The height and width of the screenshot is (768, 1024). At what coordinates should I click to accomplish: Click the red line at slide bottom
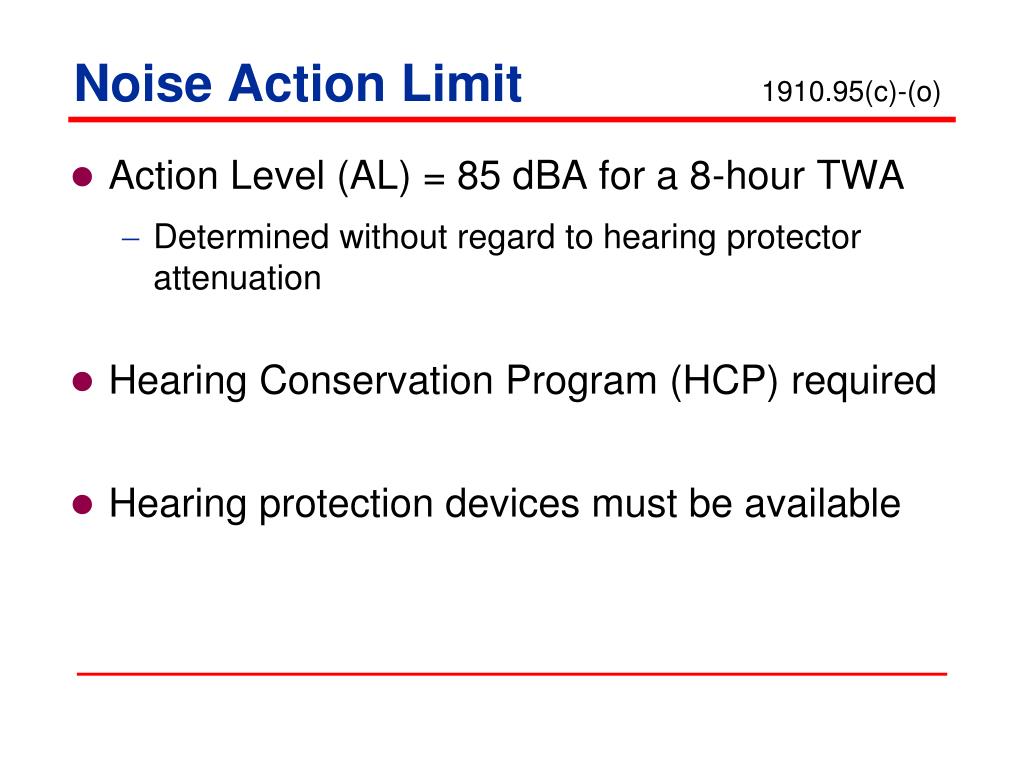click(512, 673)
